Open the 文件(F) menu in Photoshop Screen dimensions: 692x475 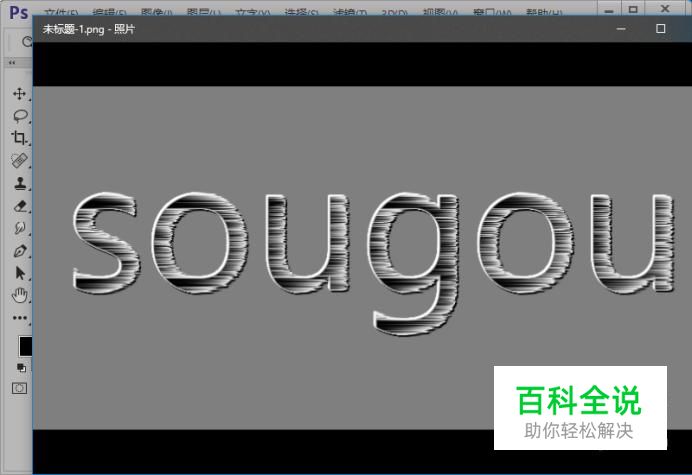tap(61, 13)
